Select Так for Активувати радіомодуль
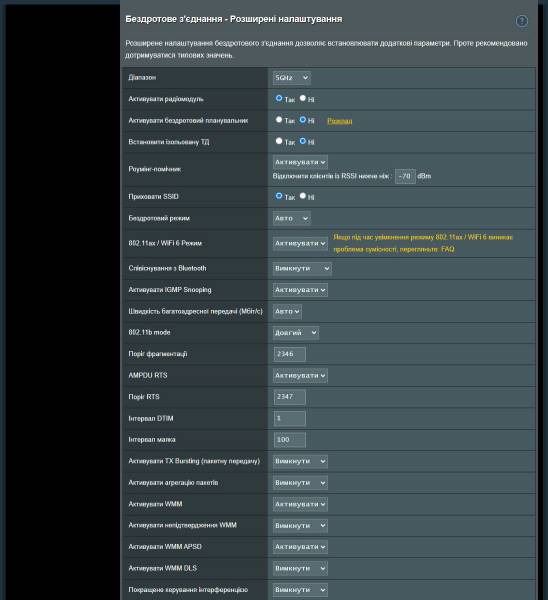 click(x=279, y=98)
